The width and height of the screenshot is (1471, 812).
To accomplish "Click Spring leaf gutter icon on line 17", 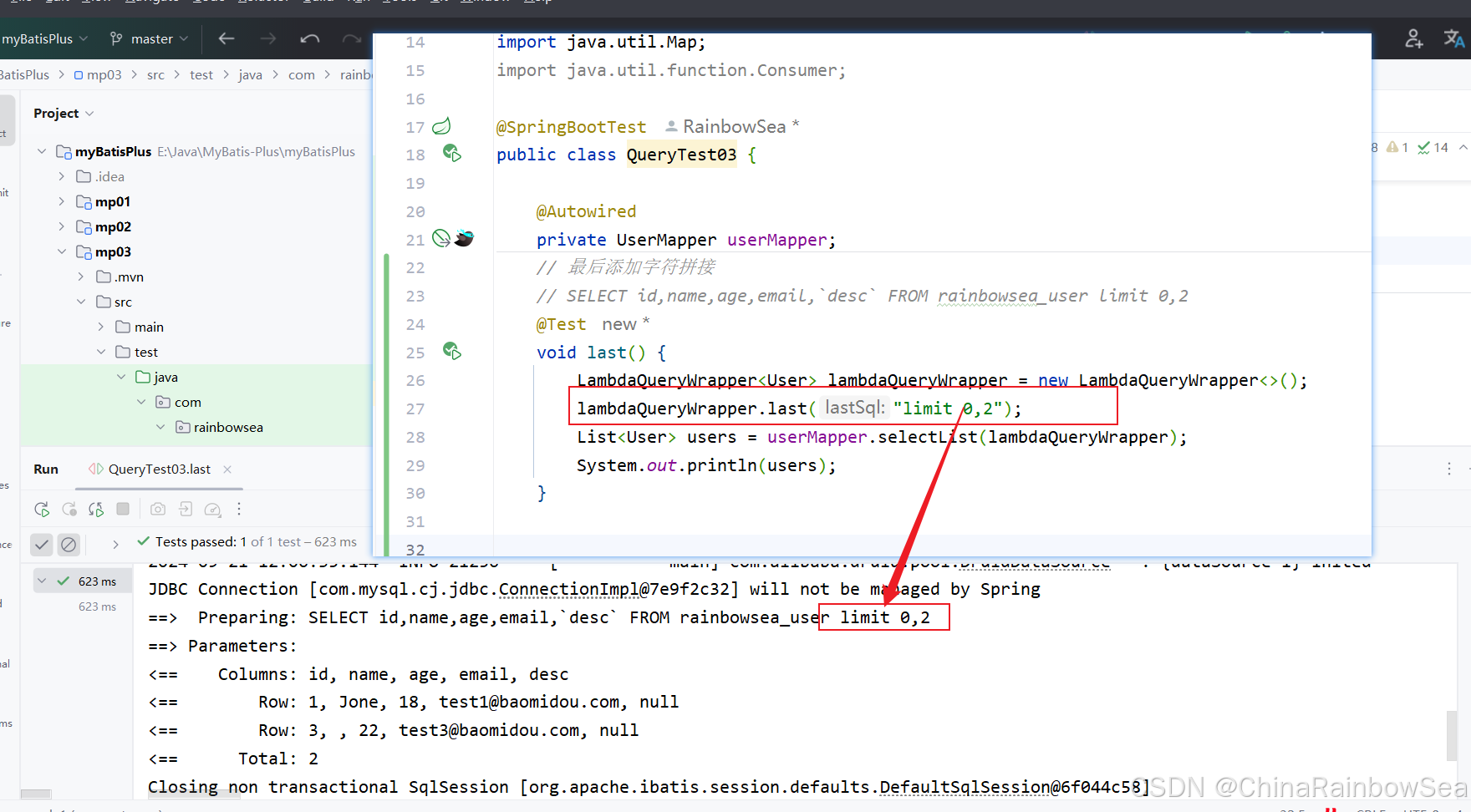I will point(441,126).
